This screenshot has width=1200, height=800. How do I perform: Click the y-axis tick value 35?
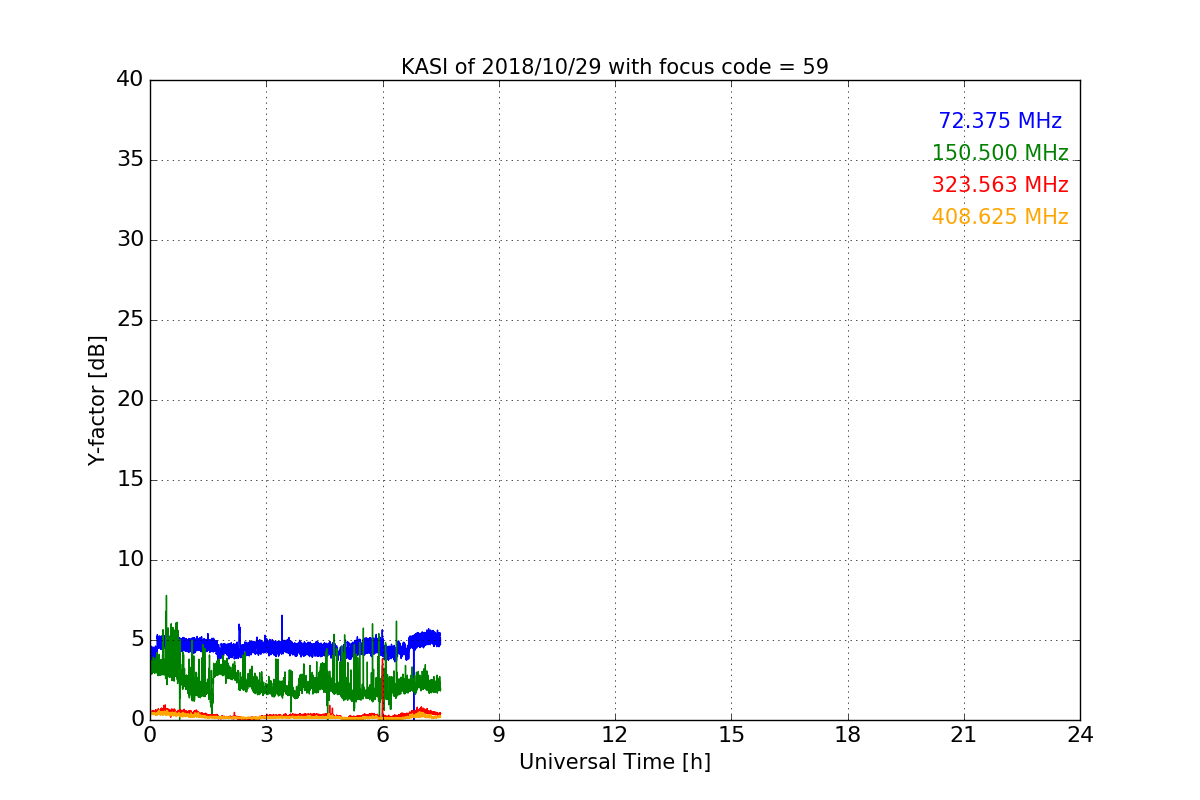(x=130, y=160)
